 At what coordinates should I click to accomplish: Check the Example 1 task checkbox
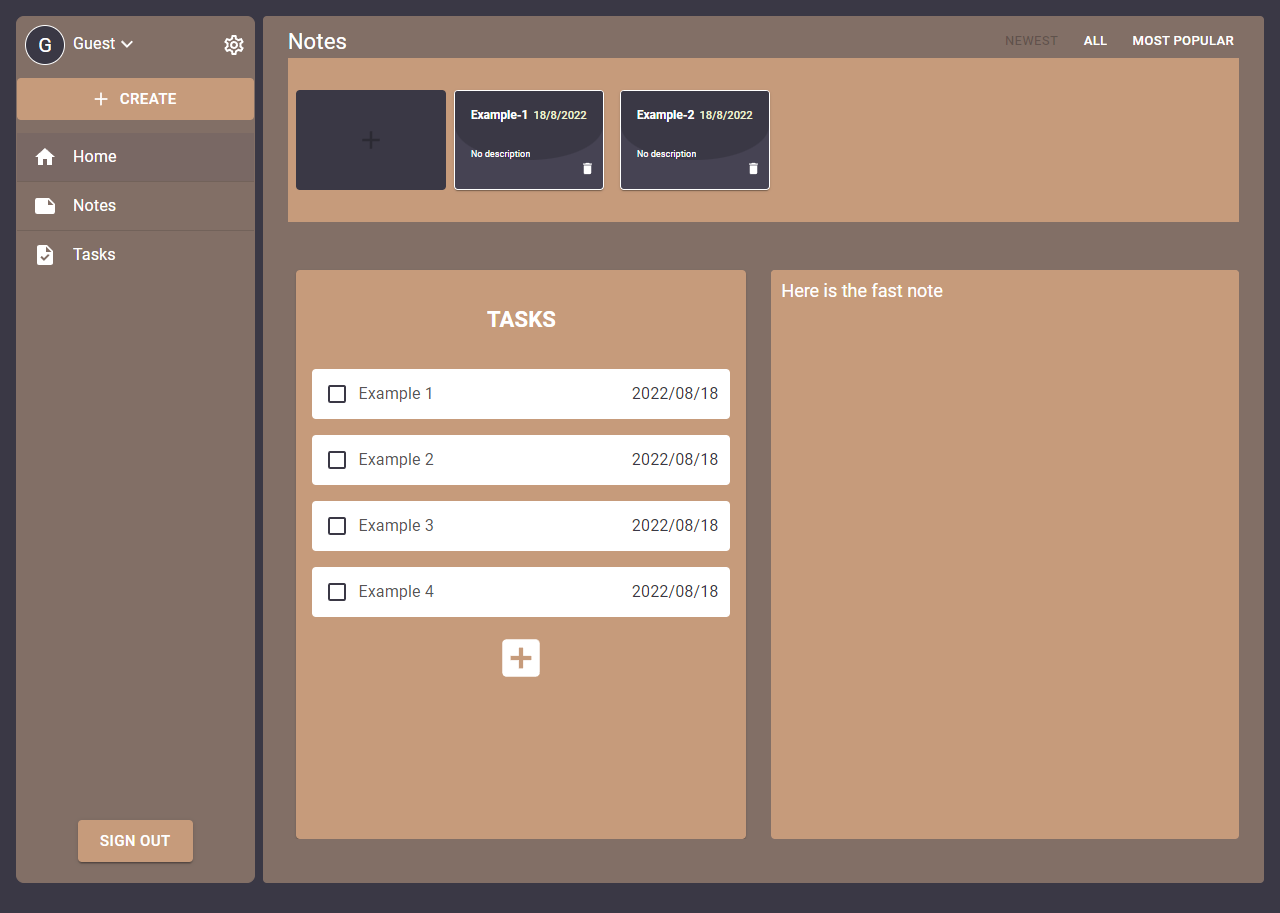pyautogui.click(x=337, y=394)
